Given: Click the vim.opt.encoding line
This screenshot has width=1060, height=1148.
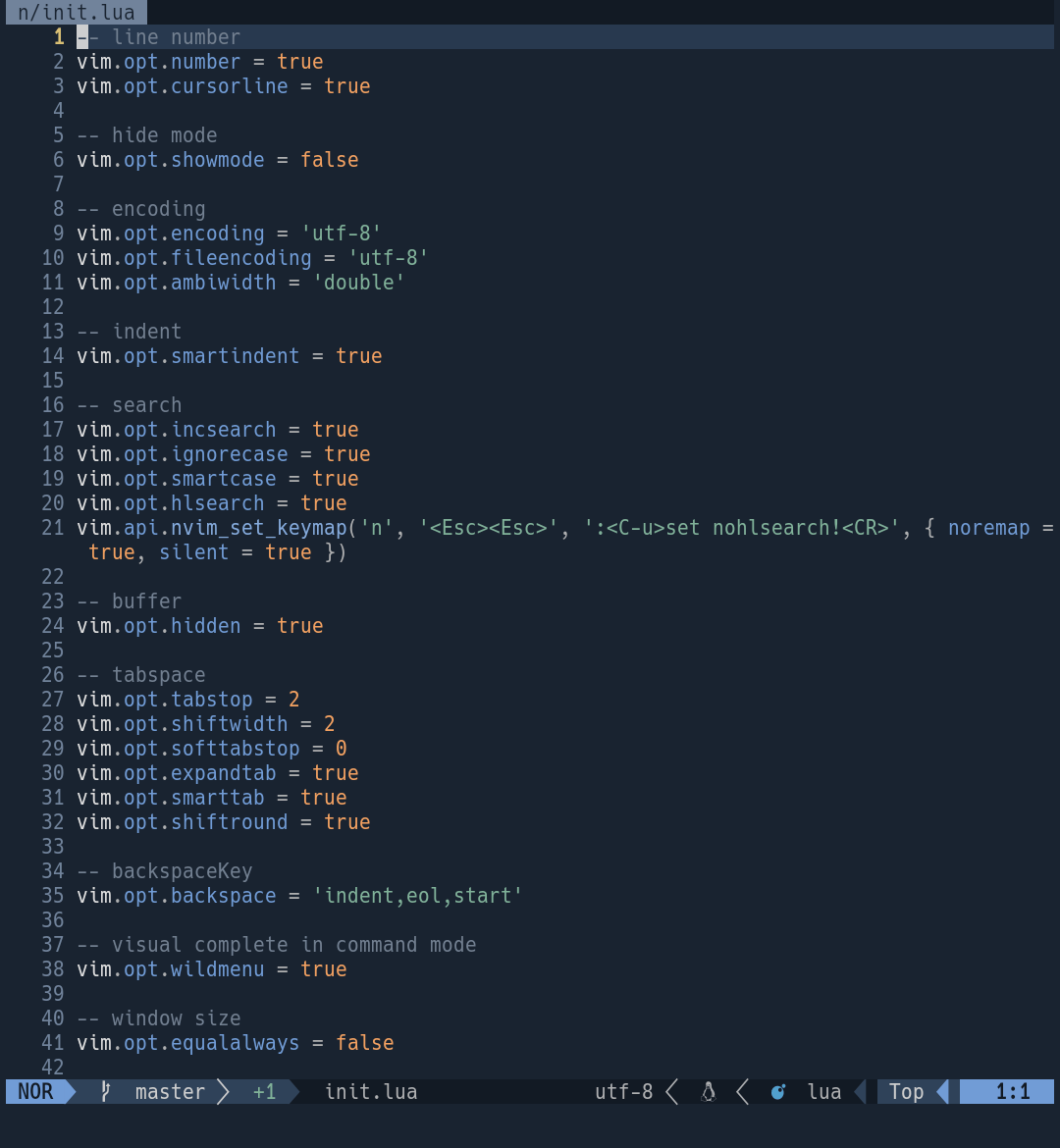Looking at the screenshot, I should point(230,234).
